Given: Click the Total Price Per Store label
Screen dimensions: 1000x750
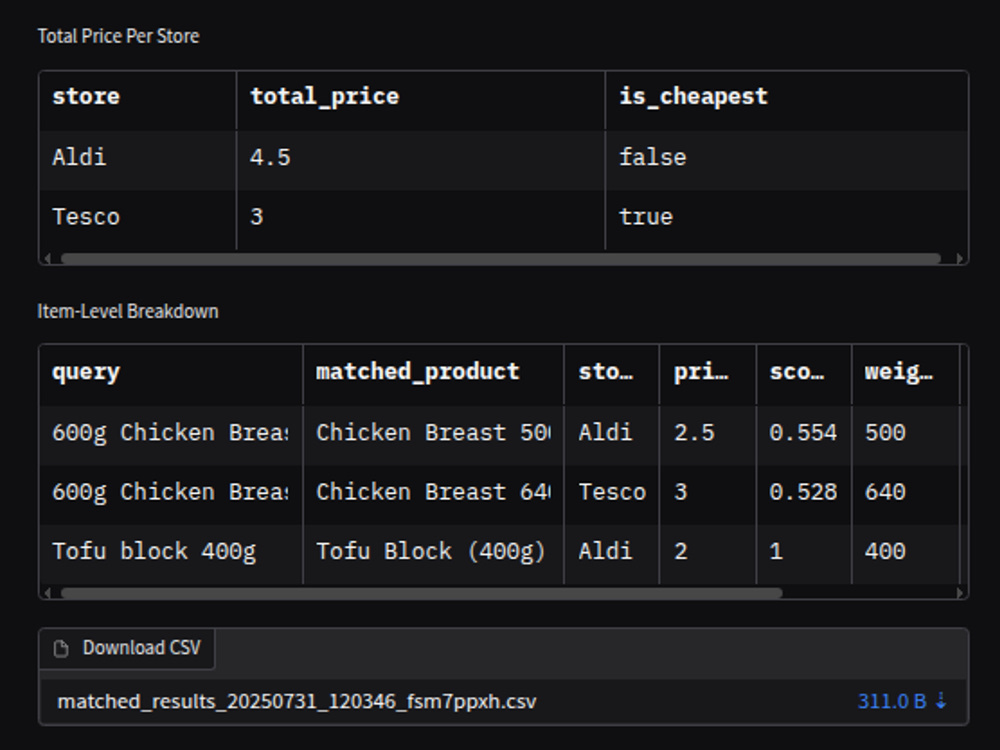Looking at the screenshot, I should (118, 36).
